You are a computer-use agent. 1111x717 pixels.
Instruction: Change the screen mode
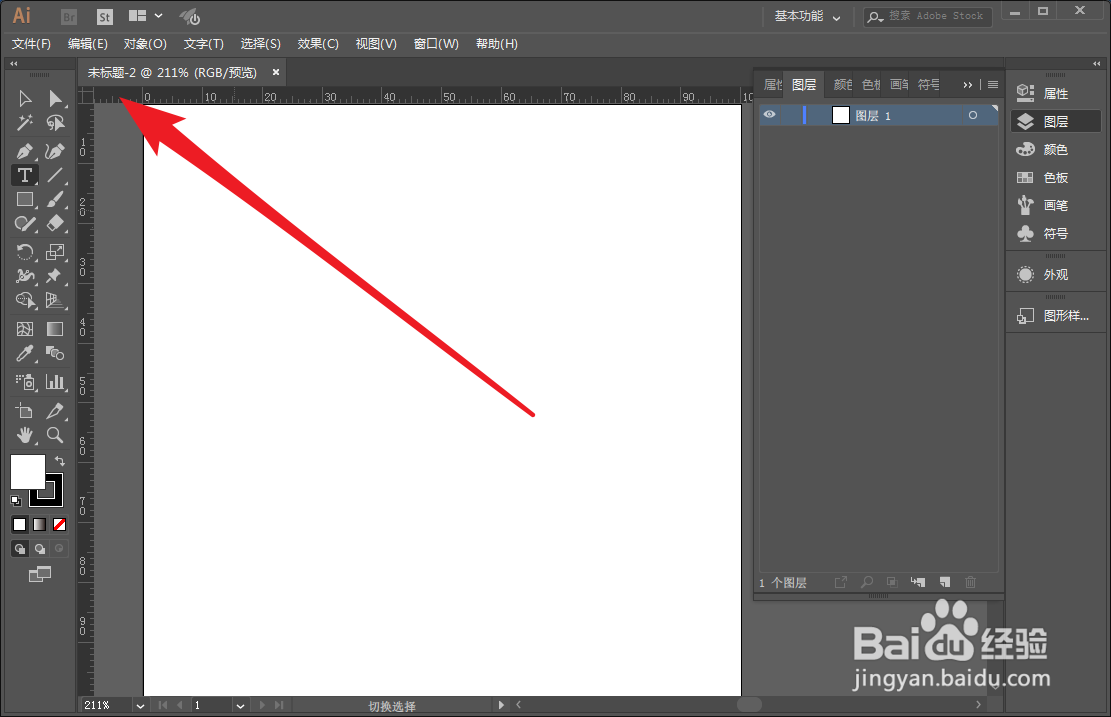point(40,575)
